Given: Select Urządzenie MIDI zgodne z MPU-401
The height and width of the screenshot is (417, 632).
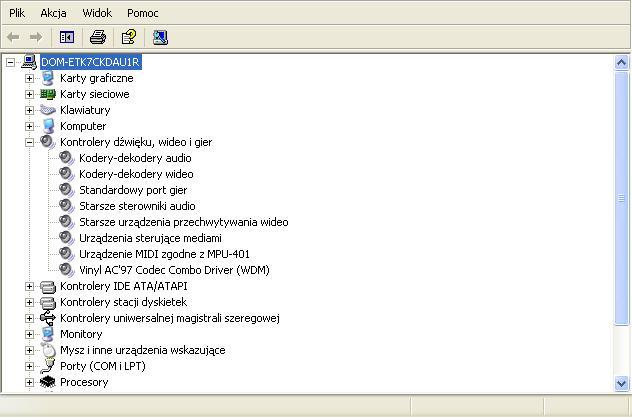Looking at the screenshot, I should [164, 254].
